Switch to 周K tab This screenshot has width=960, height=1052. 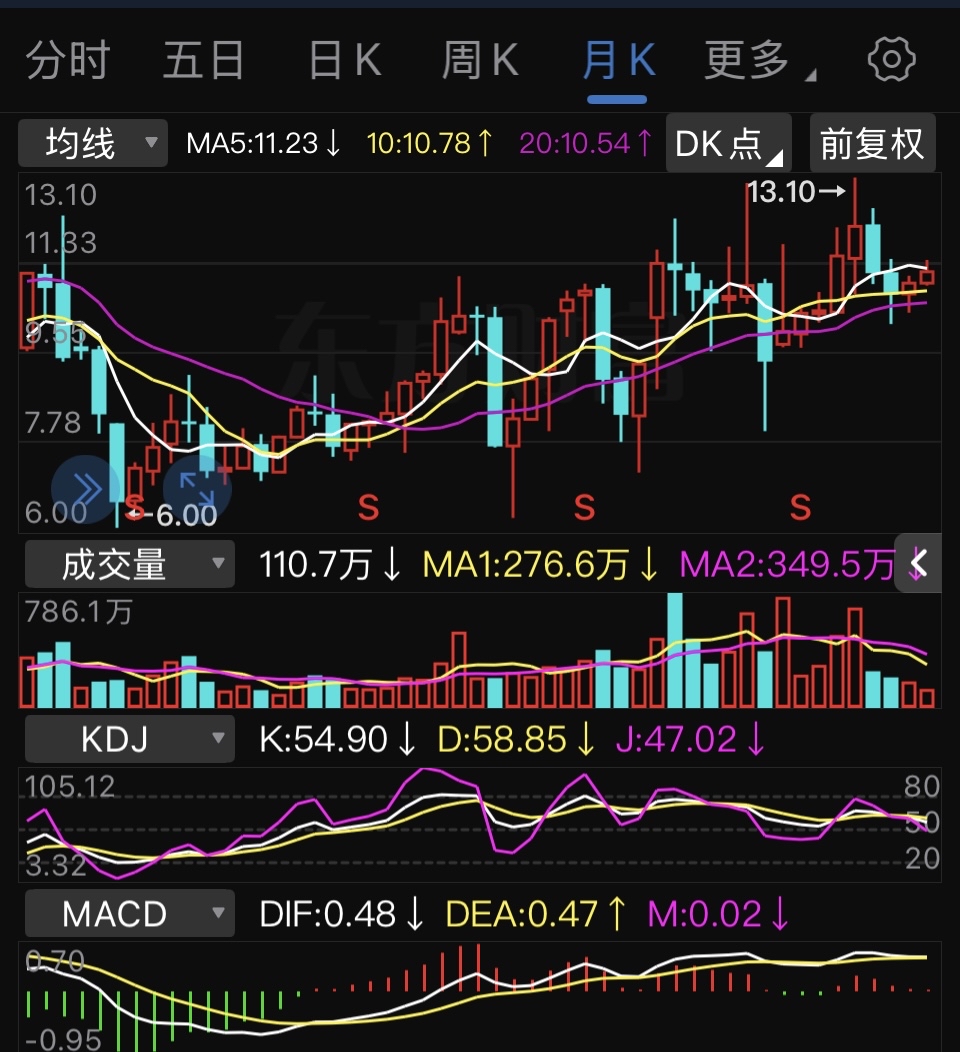(480, 60)
